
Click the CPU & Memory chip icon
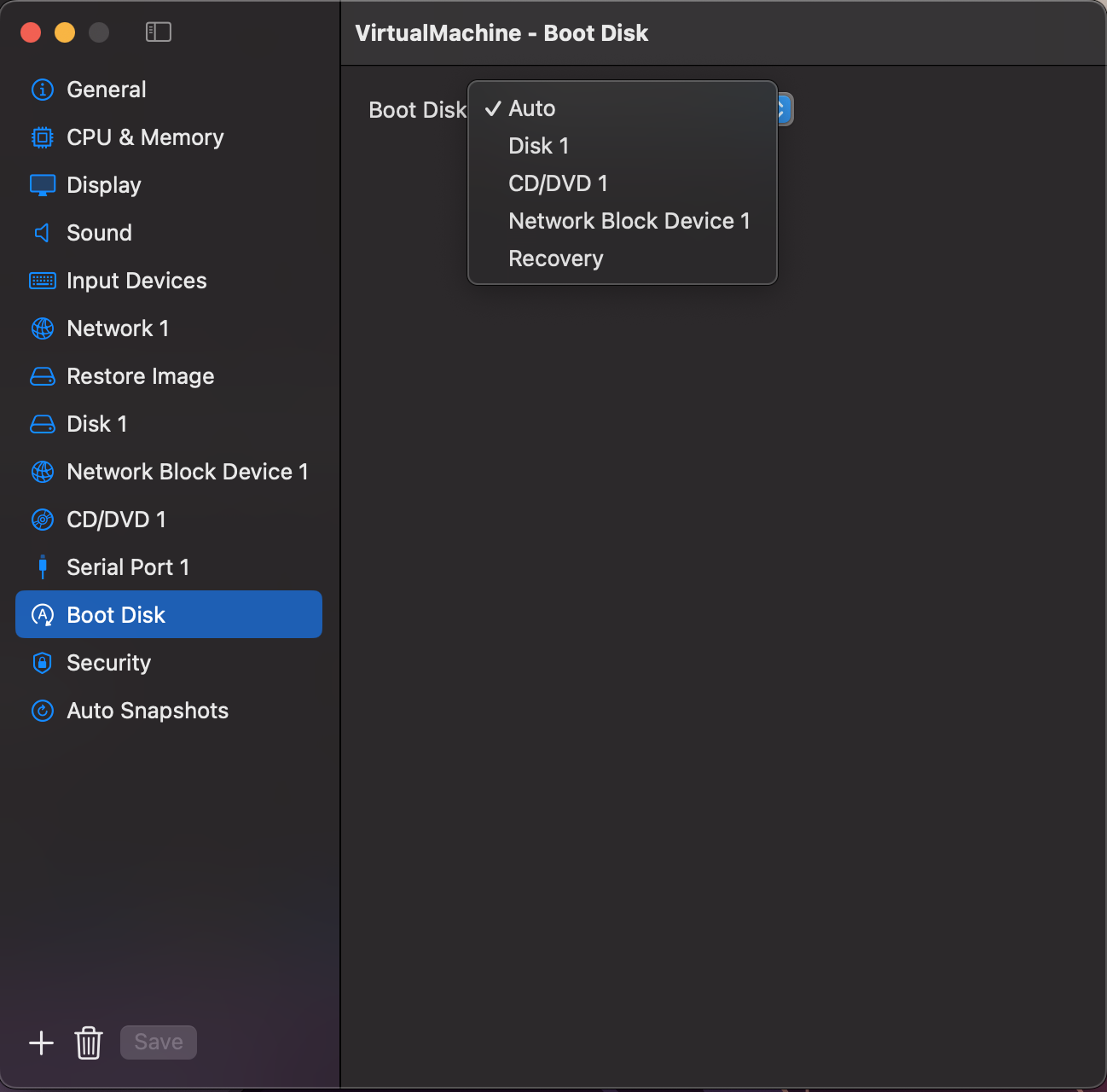(42, 137)
